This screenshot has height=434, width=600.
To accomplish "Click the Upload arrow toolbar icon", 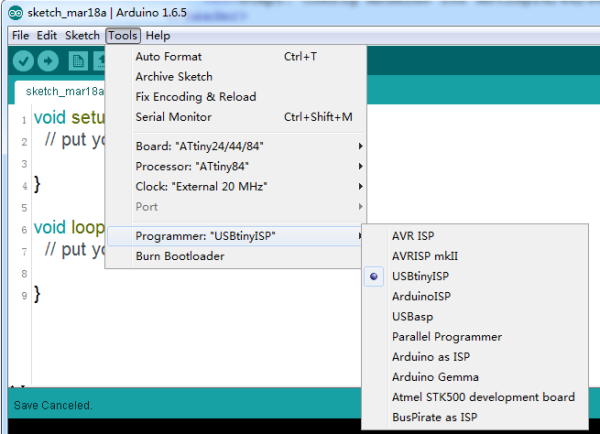I will pyautogui.click(x=48, y=61).
